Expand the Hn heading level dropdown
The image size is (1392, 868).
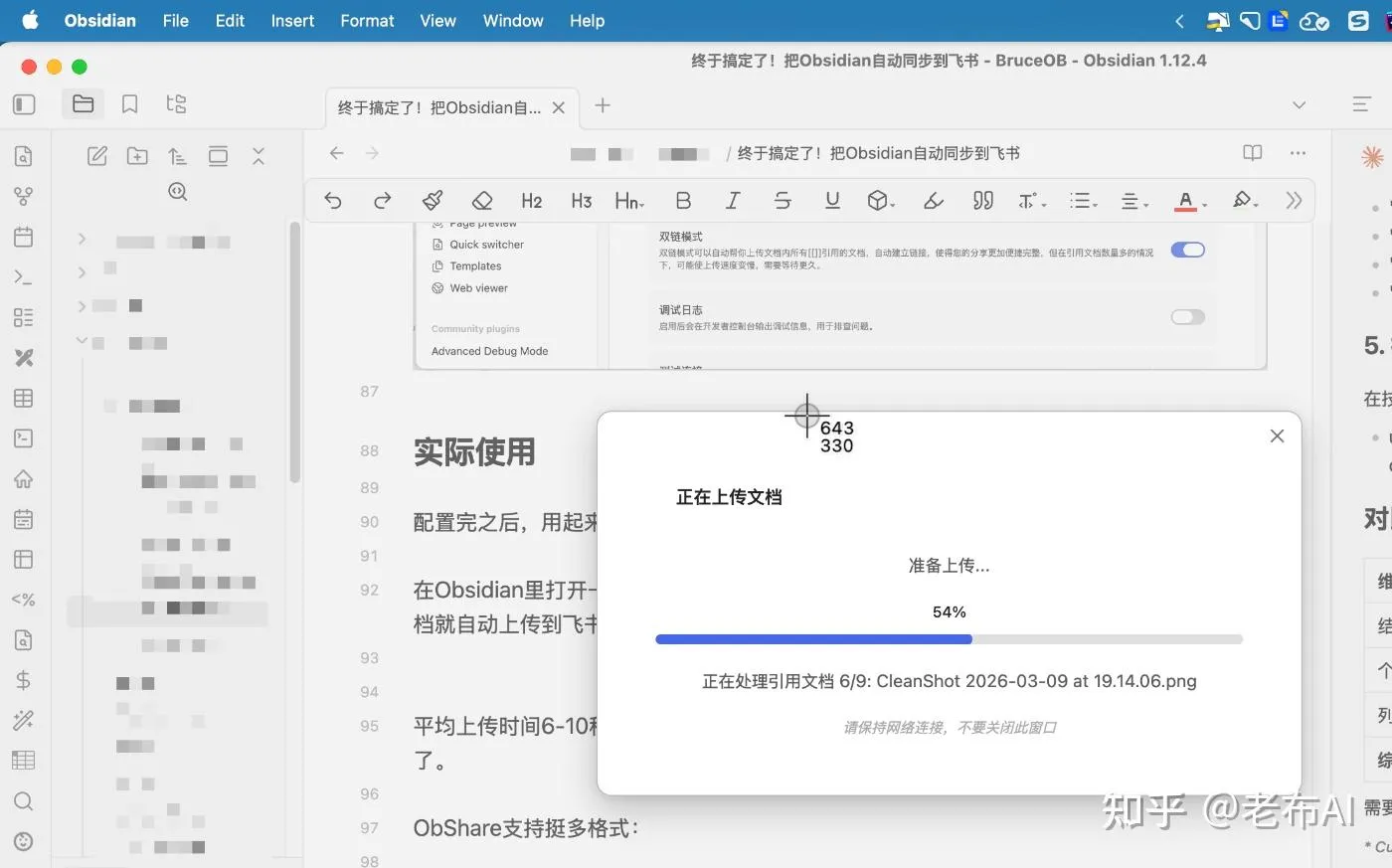(x=629, y=201)
